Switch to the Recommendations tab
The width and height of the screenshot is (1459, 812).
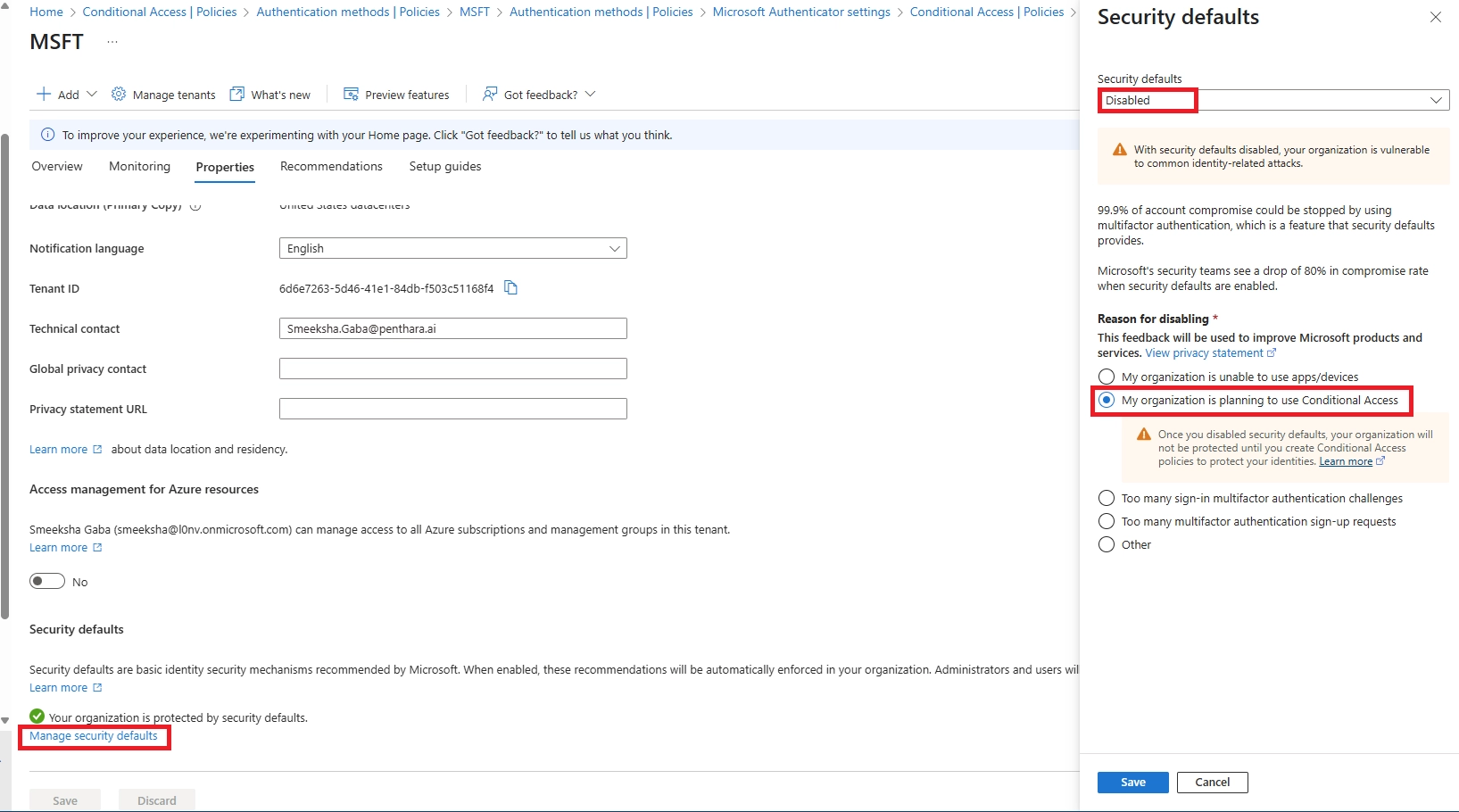[331, 166]
